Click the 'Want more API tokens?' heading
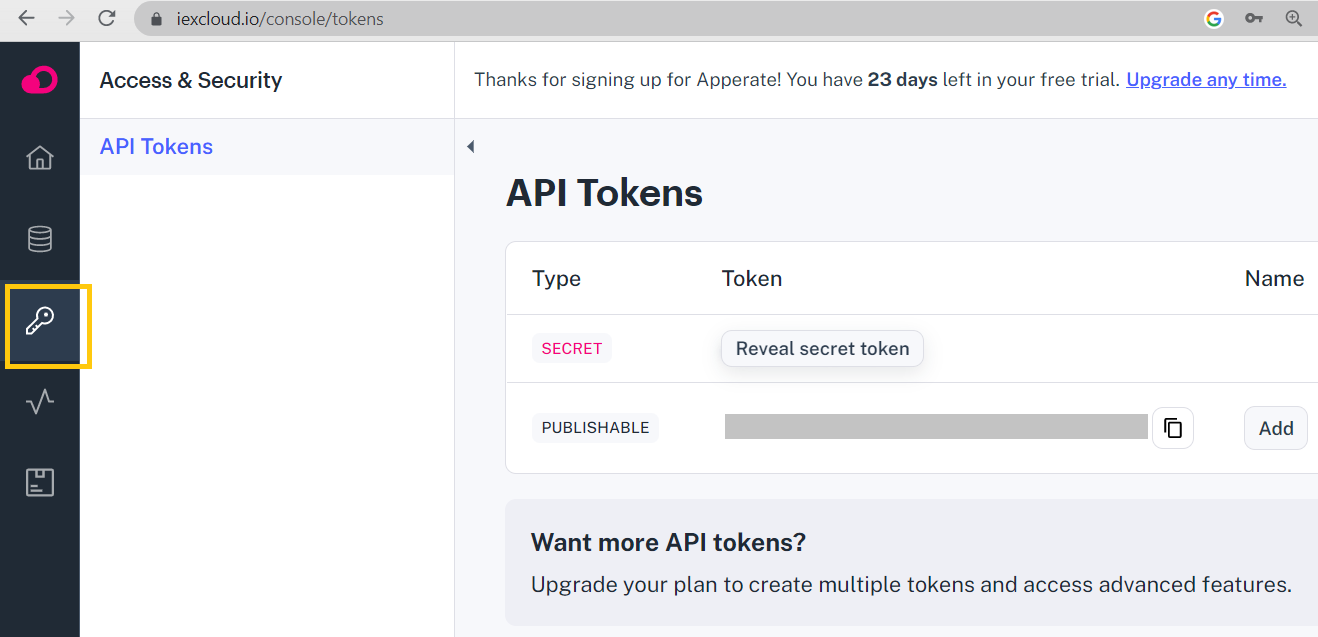This screenshot has width=1318, height=637. [668, 543]
